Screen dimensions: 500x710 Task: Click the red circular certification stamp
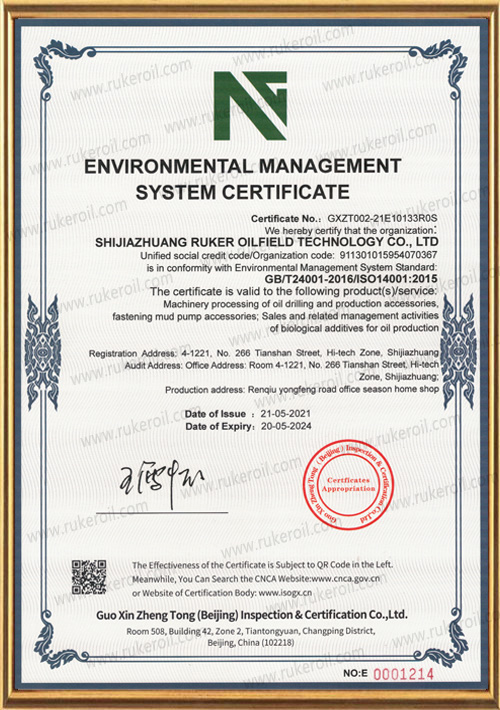coord(348,485)
